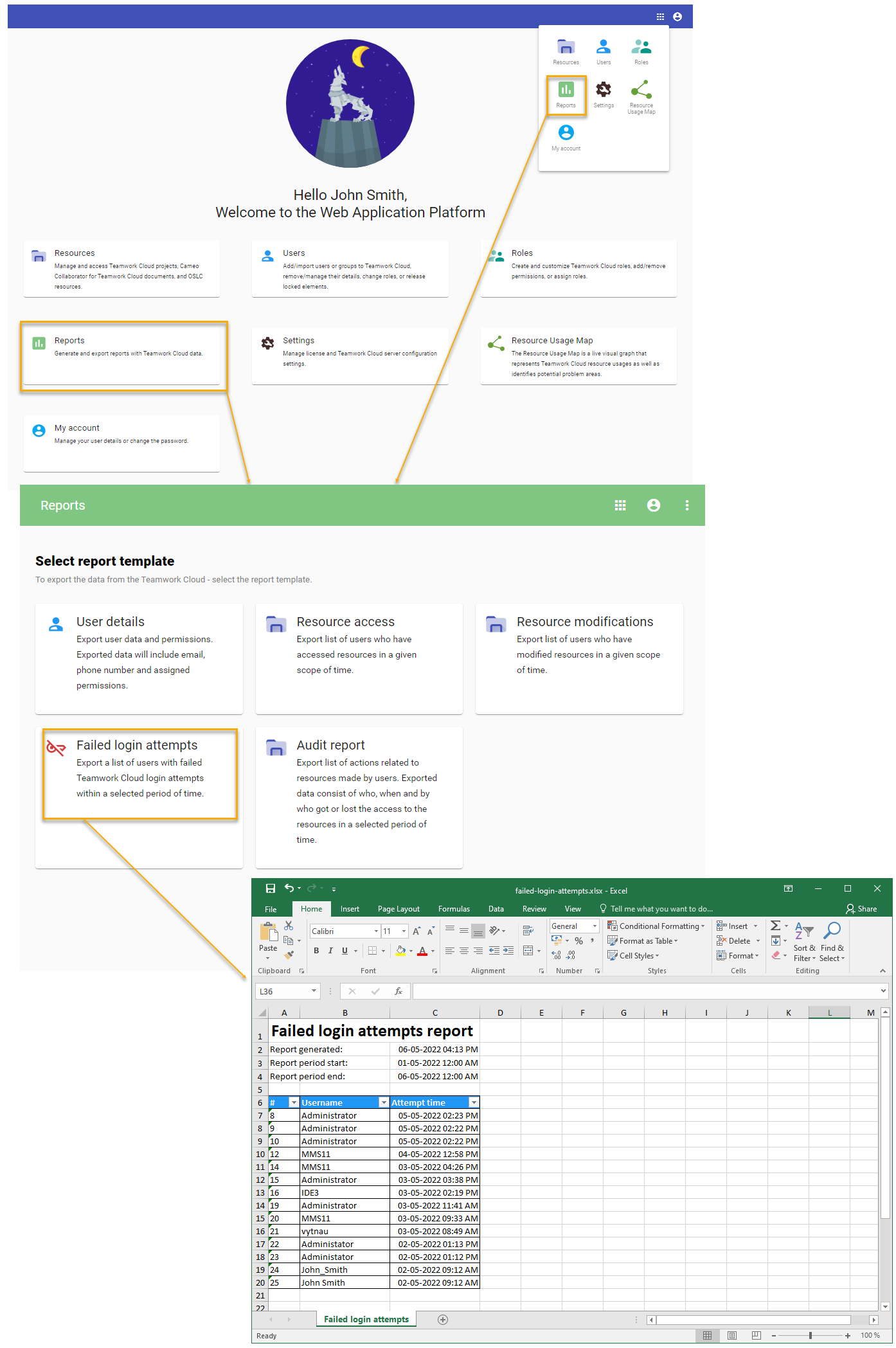The image size is (896, 1348).
Task: Click the Insert Function fx icon
Action: [x=399, y=991]
